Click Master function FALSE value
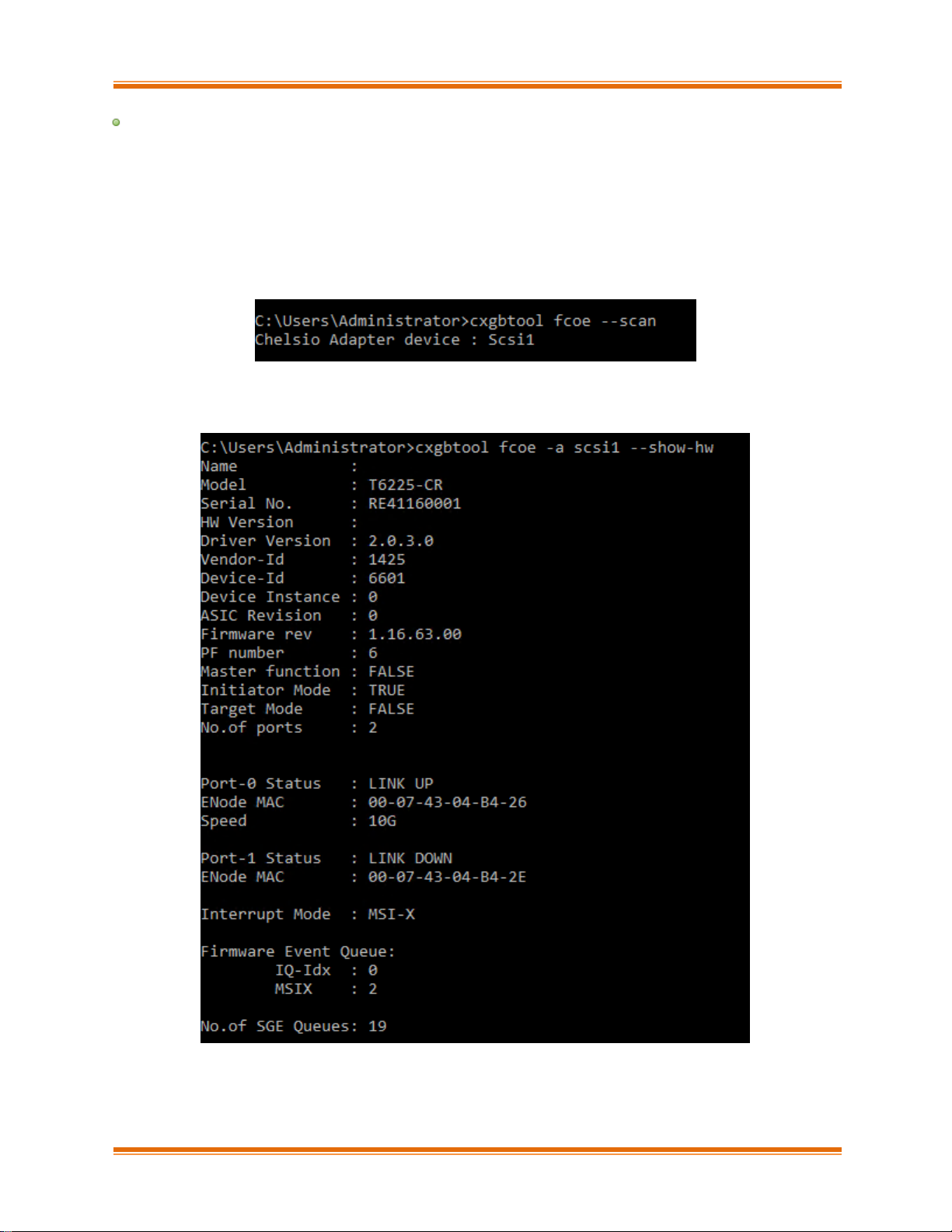This screenshot has width=952, height=1232. tap(392, 672)
